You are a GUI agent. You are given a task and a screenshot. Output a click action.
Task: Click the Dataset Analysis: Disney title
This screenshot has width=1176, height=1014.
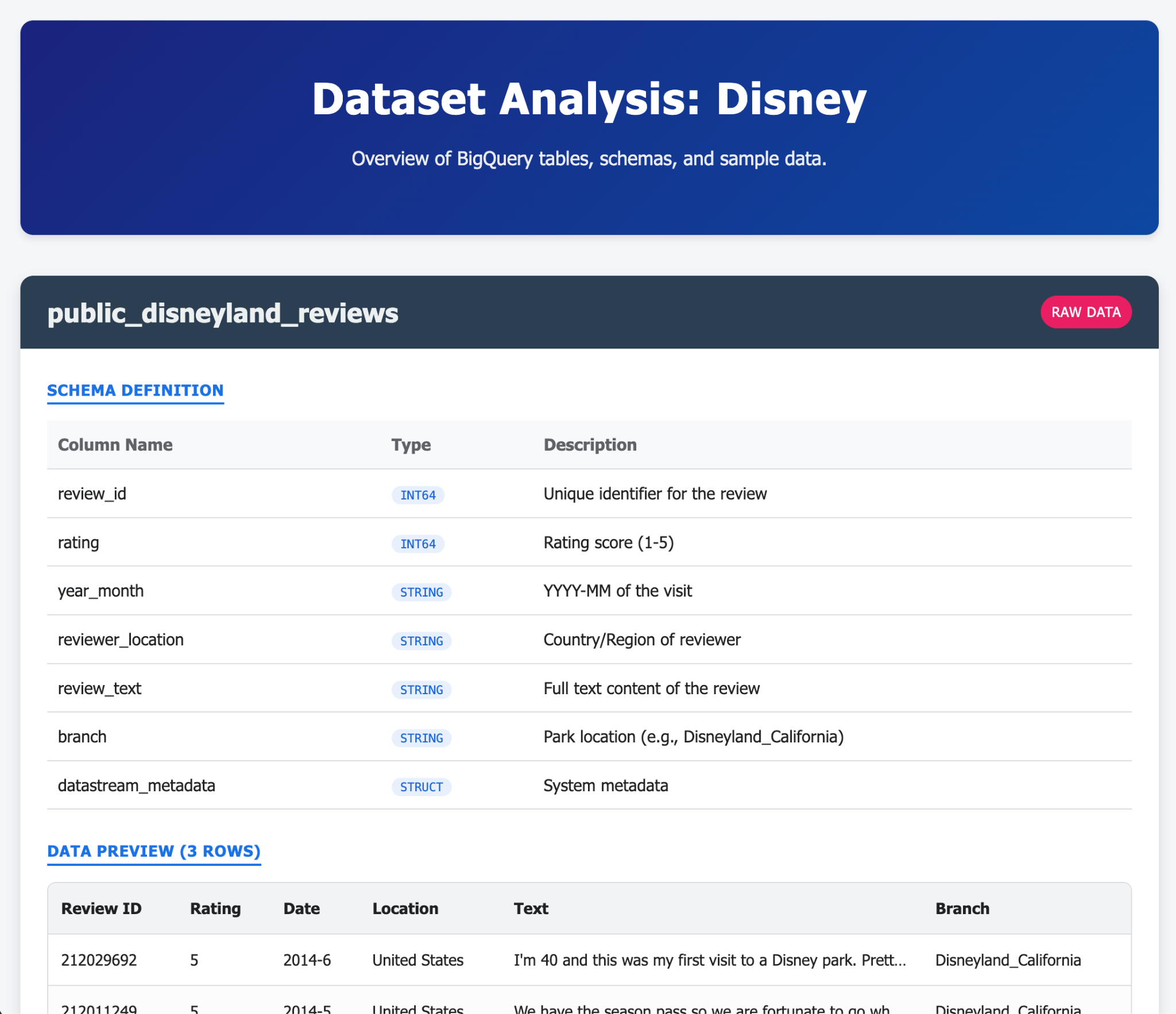tap(589, 99)
